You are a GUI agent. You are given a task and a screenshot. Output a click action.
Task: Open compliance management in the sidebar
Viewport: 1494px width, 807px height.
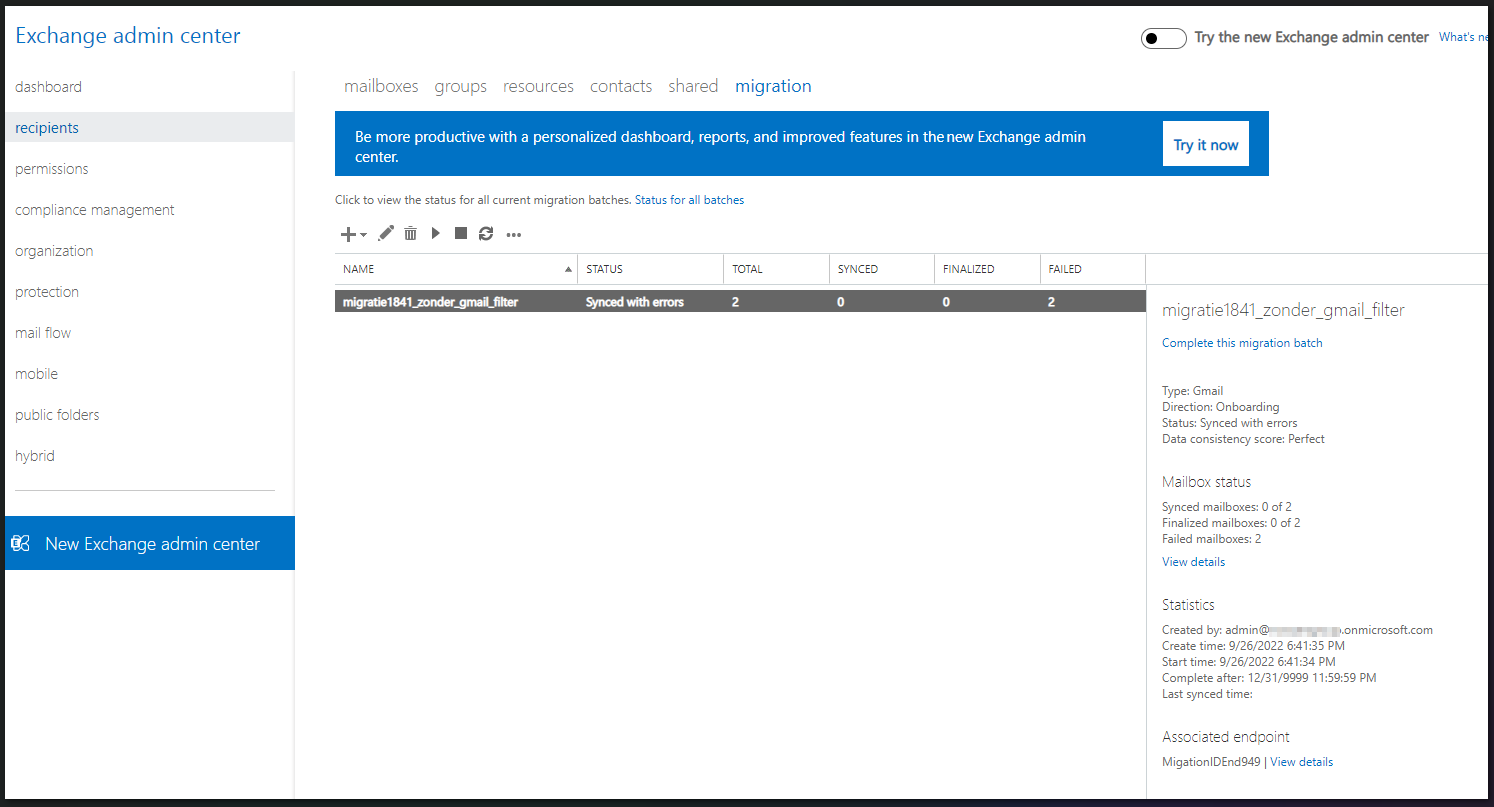tap(95, 210)
